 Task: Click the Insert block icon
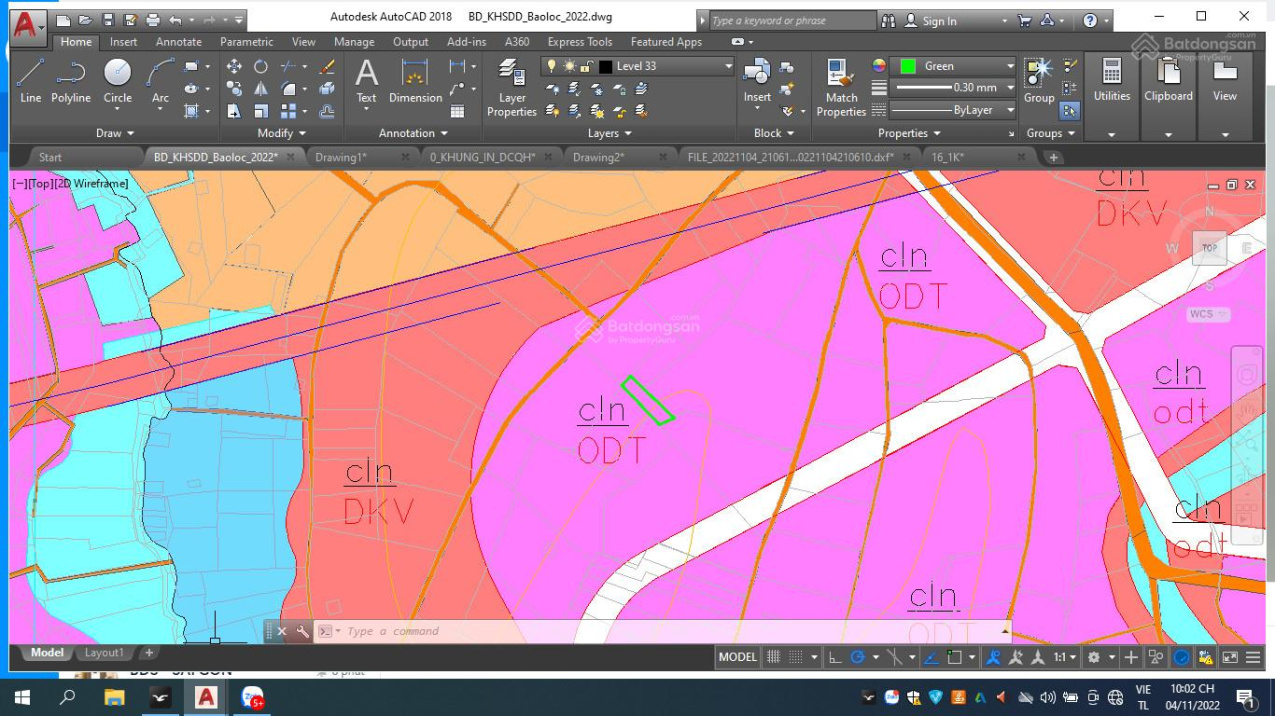pyautogui.click(x=757, y=80)
